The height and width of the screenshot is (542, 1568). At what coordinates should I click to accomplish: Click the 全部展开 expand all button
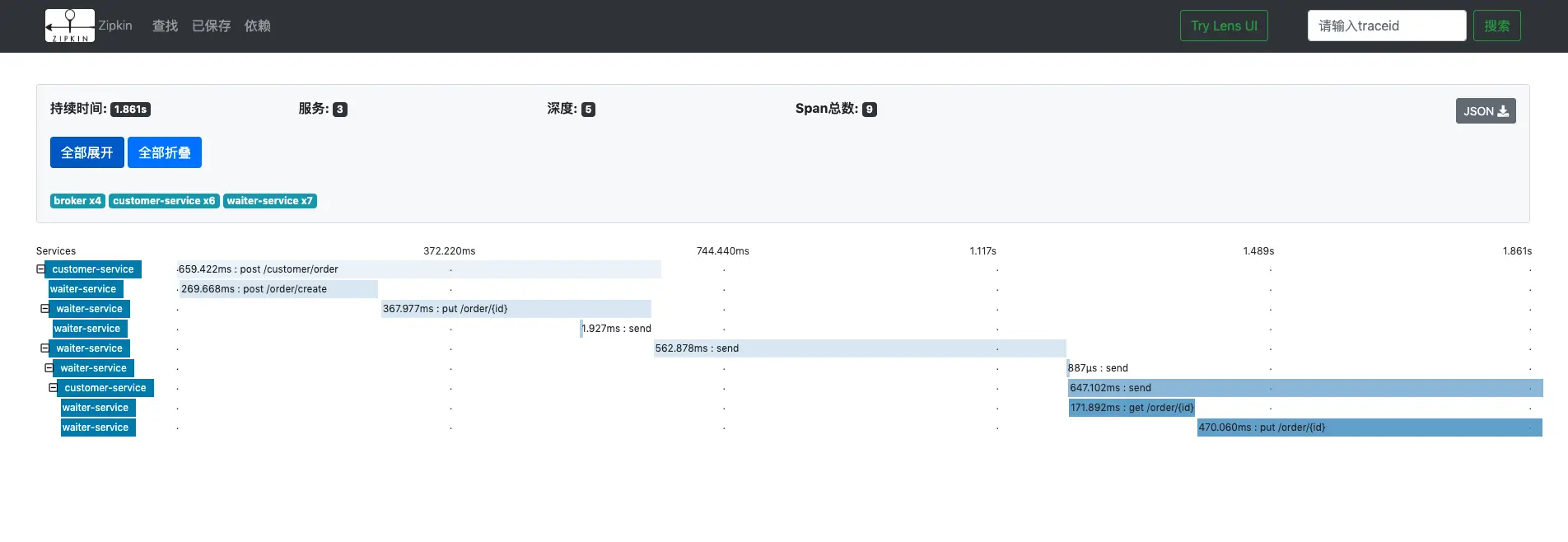(x=86, y=152)
